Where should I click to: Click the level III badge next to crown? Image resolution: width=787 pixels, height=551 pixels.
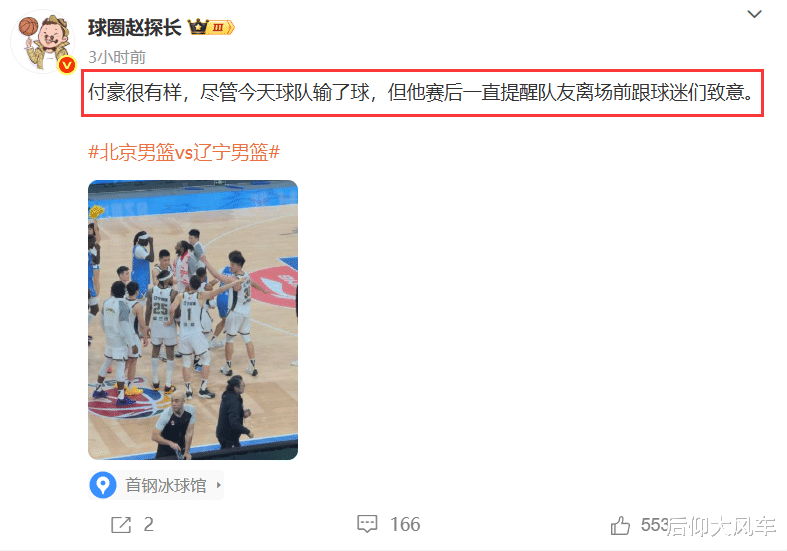pos(221,27)
